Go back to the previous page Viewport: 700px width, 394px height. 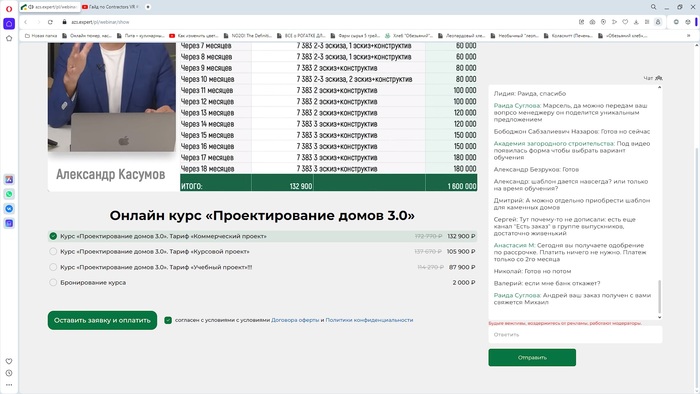tap(26, 22)
